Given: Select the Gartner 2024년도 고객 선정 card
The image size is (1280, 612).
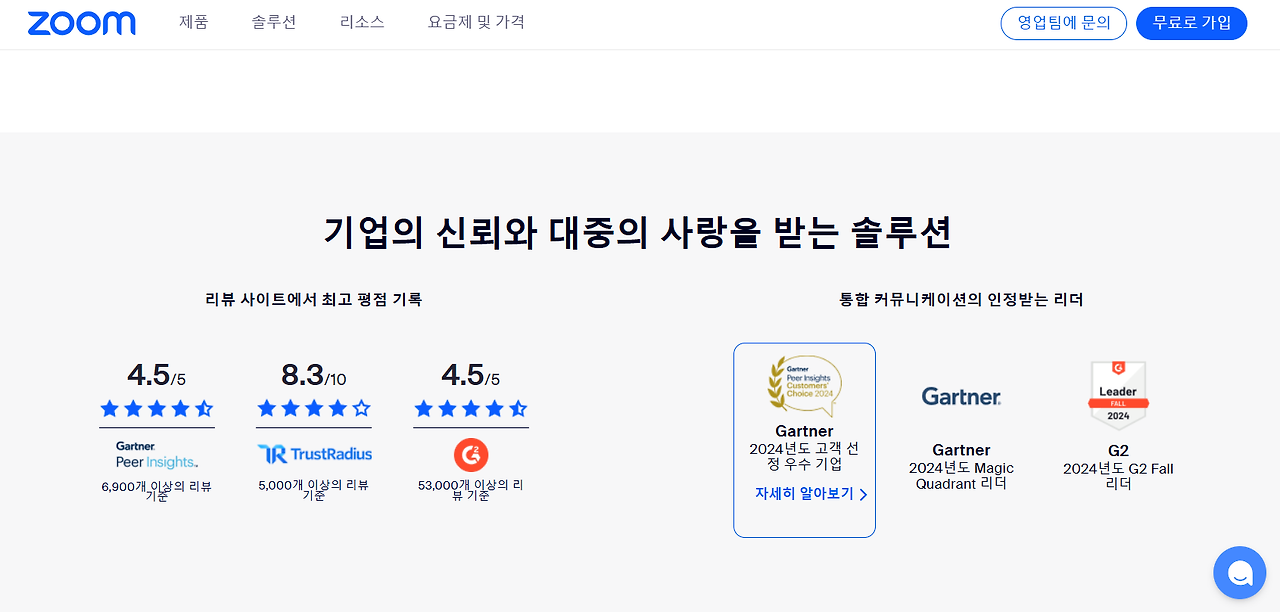Looking at the screenshot, I should point(804,440).
